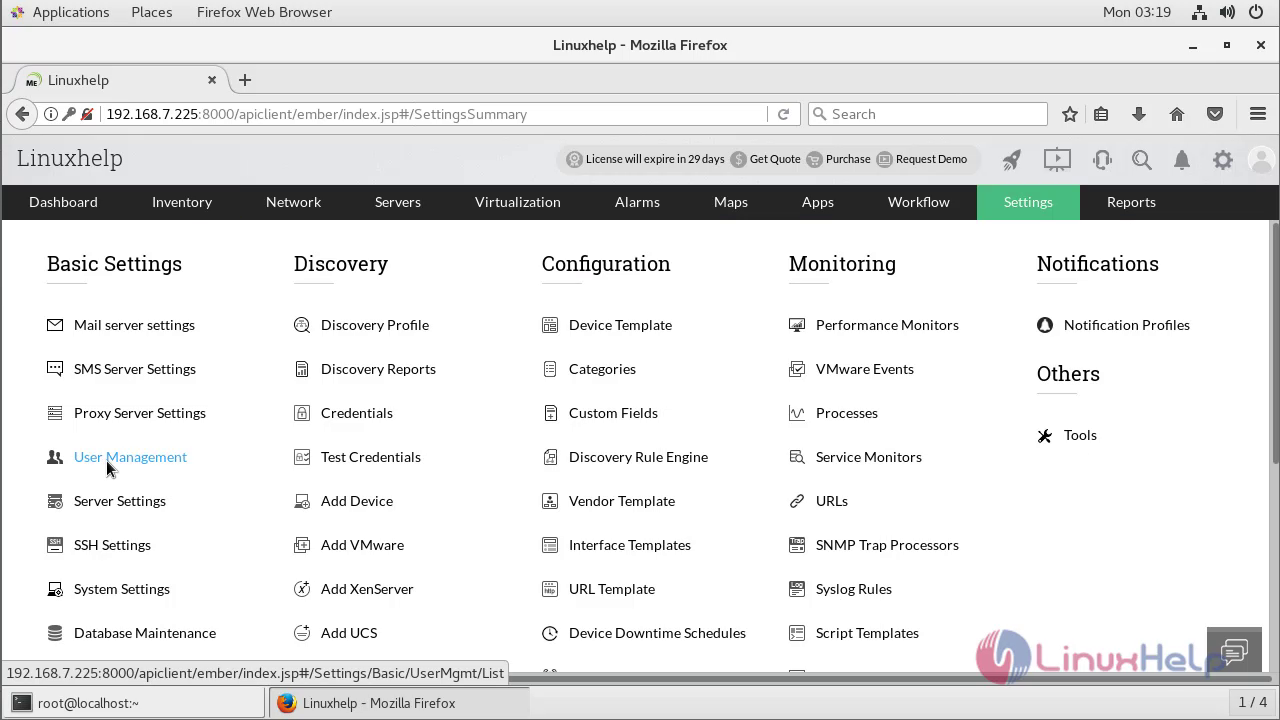The image size is (1280, 720).
Task: Click the URLs chain link icon
Action: click(x=797, y=501)
